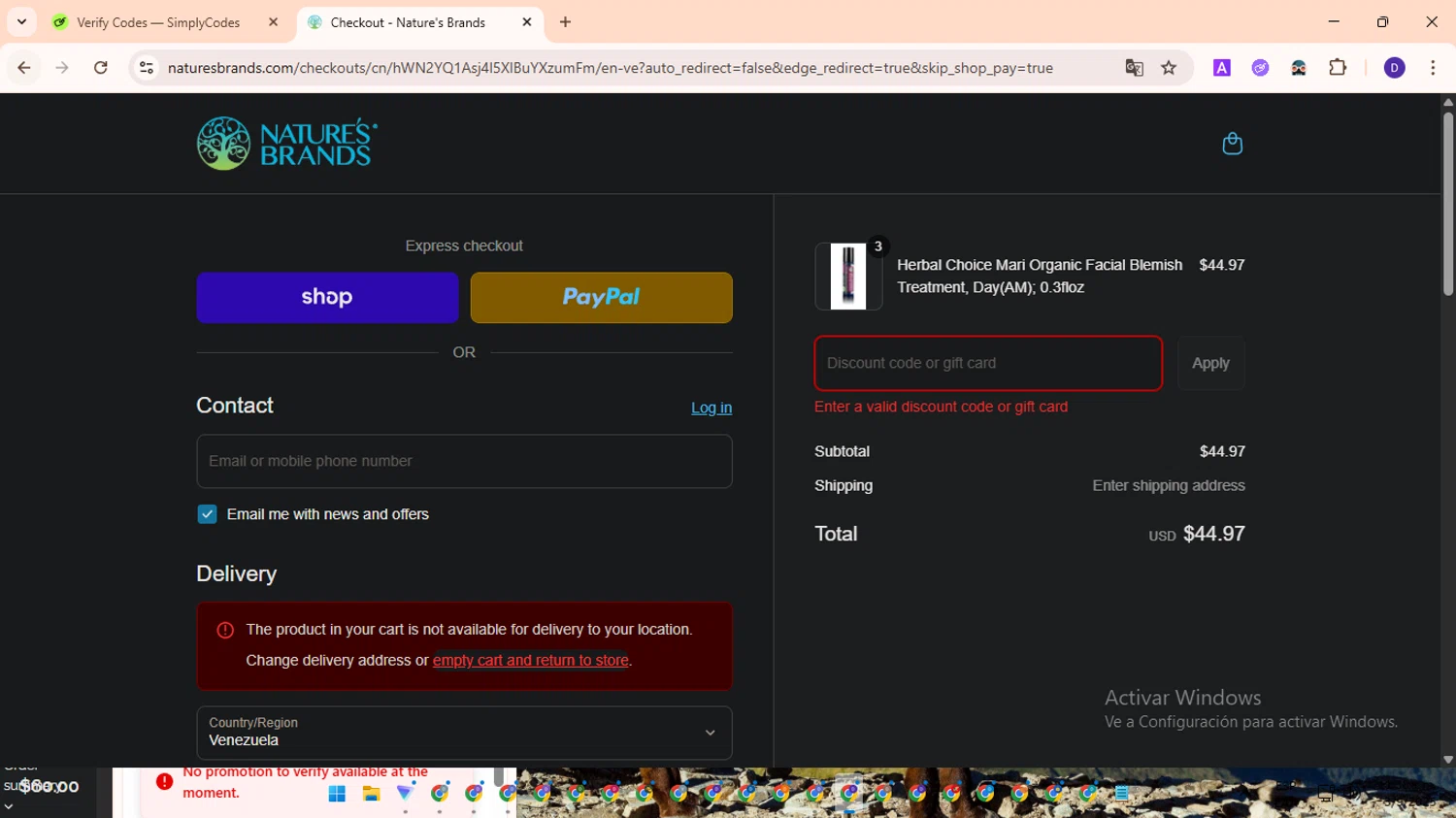Click the Total amount $44.97
Screen dimensions: 1456x818
coord(1214,534)
